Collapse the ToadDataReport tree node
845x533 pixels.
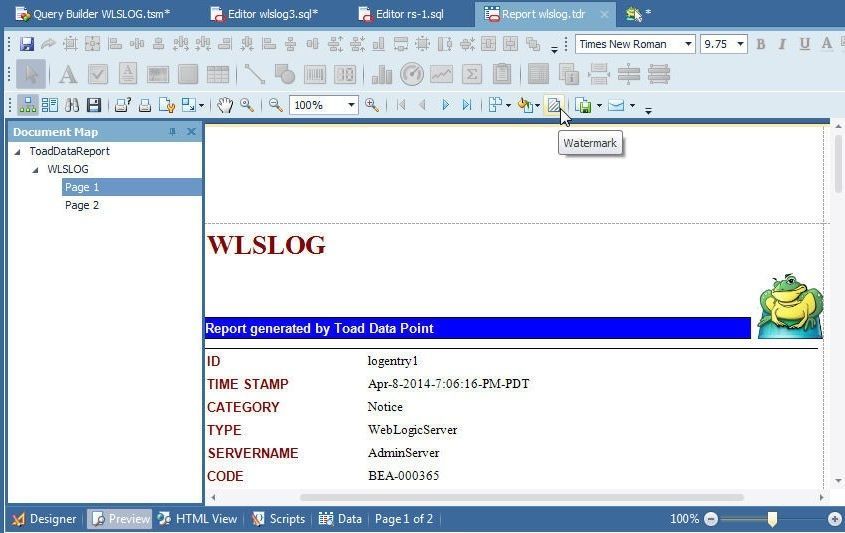(18, 151)
